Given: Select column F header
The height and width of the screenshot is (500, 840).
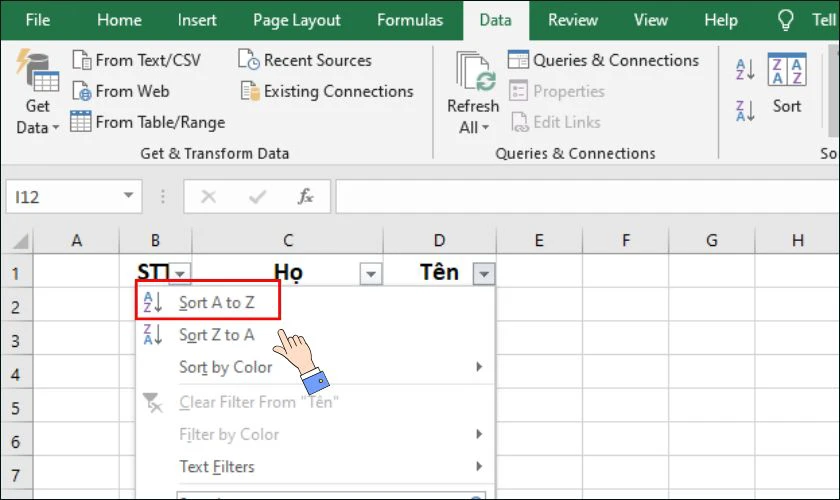Looking at the screenshot, I should tap(626, 241).
